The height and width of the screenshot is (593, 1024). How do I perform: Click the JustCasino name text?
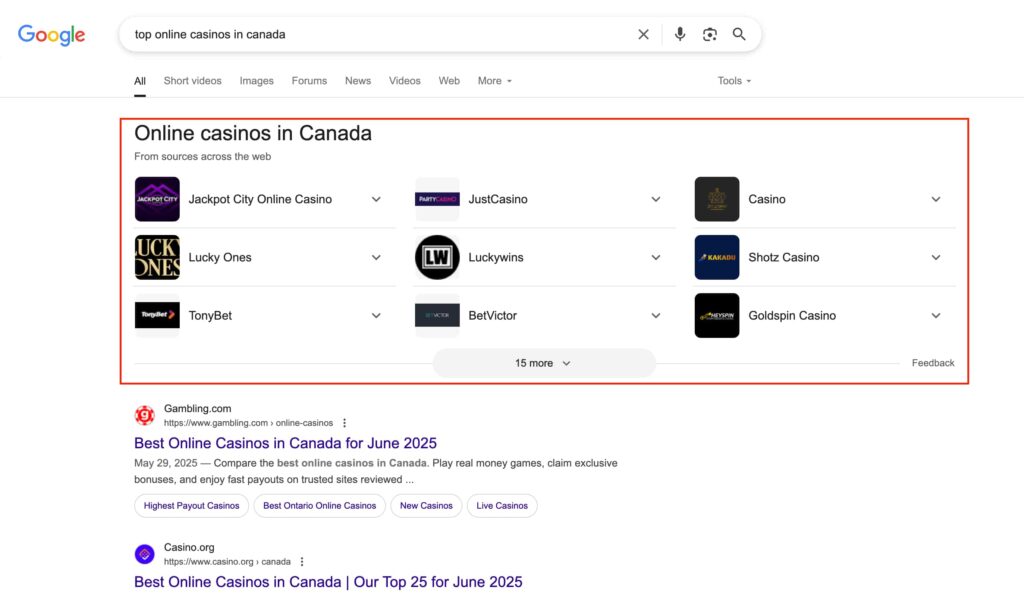[498, 199]
